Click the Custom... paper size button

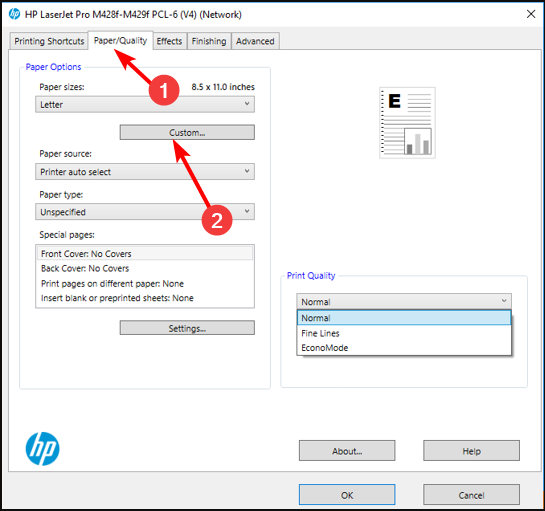tap(187, 132)
